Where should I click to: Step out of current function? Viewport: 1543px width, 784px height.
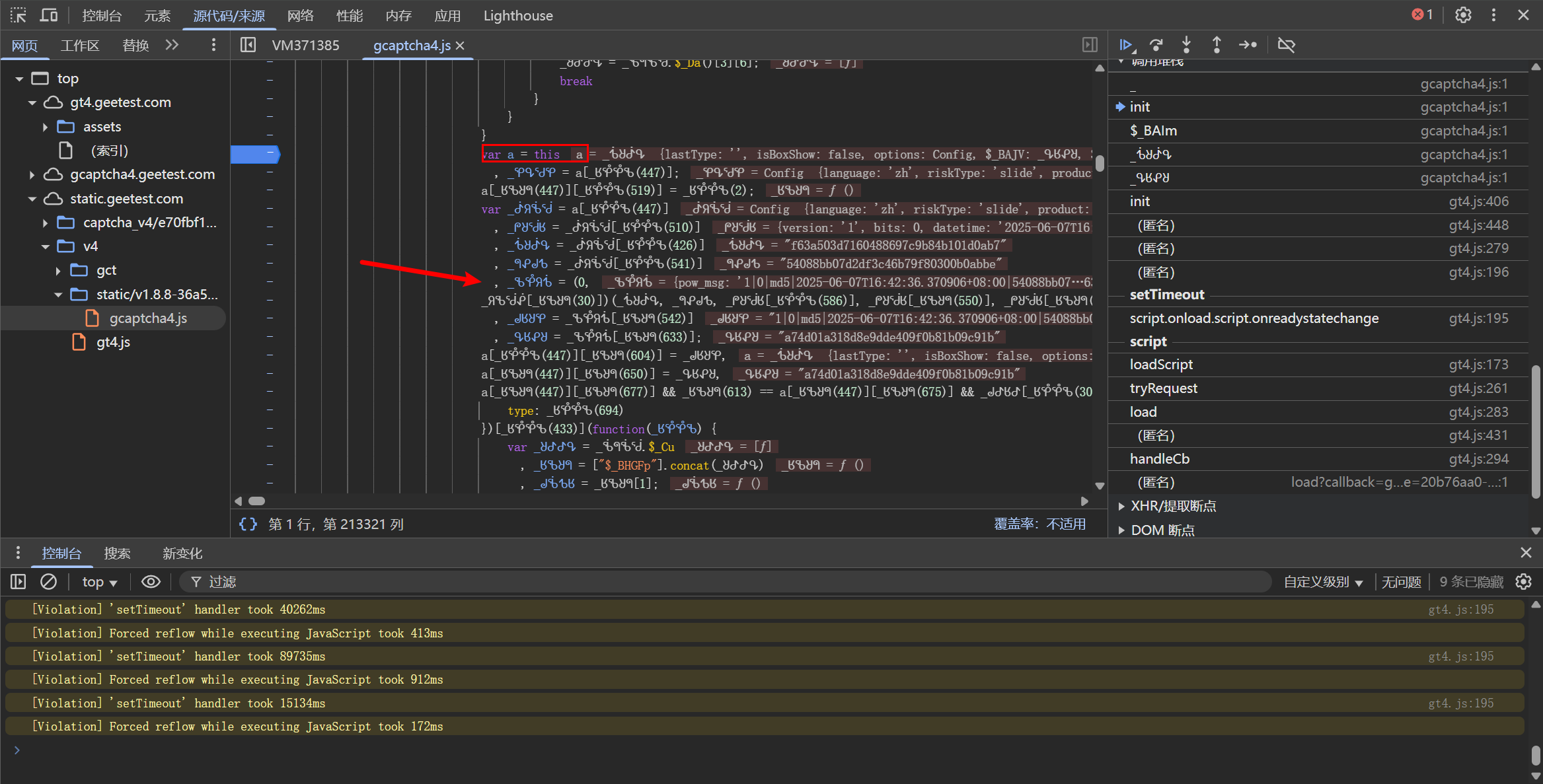click(x=1217, y=45)
